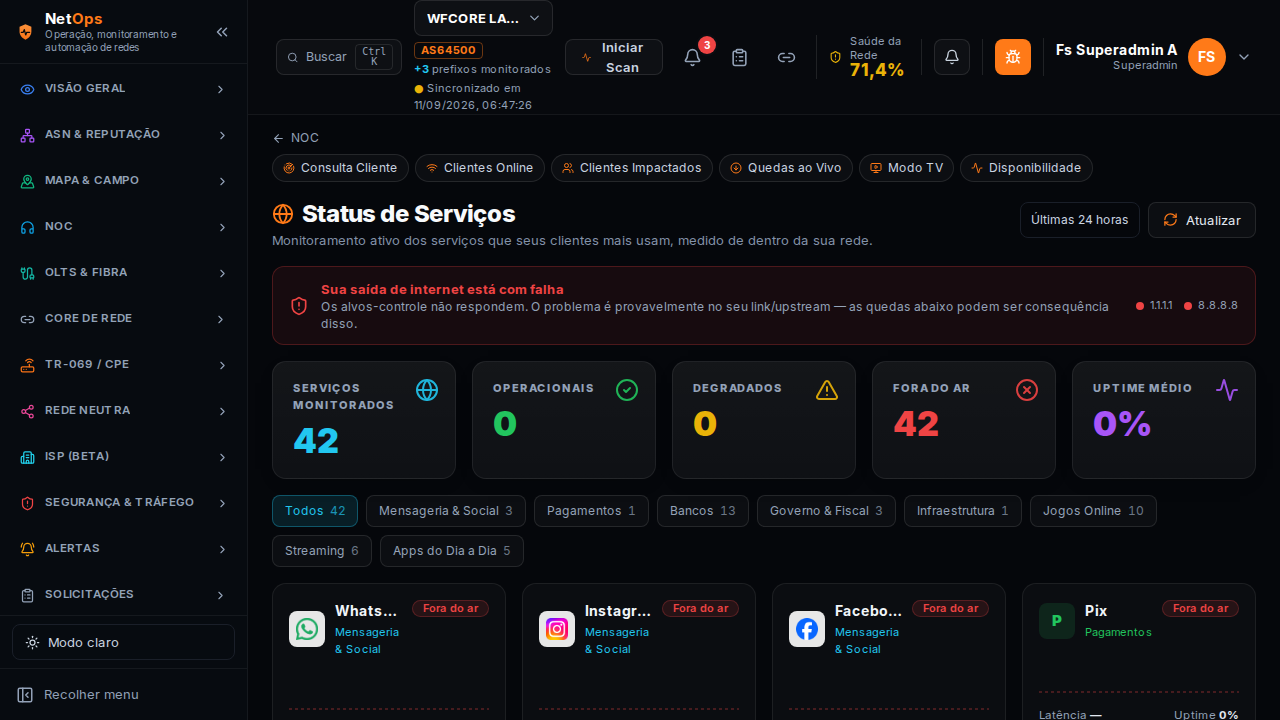Click the clipboard checklist icon in header
Viewport: 1280px width, 720px height.
tap(739, 57)
